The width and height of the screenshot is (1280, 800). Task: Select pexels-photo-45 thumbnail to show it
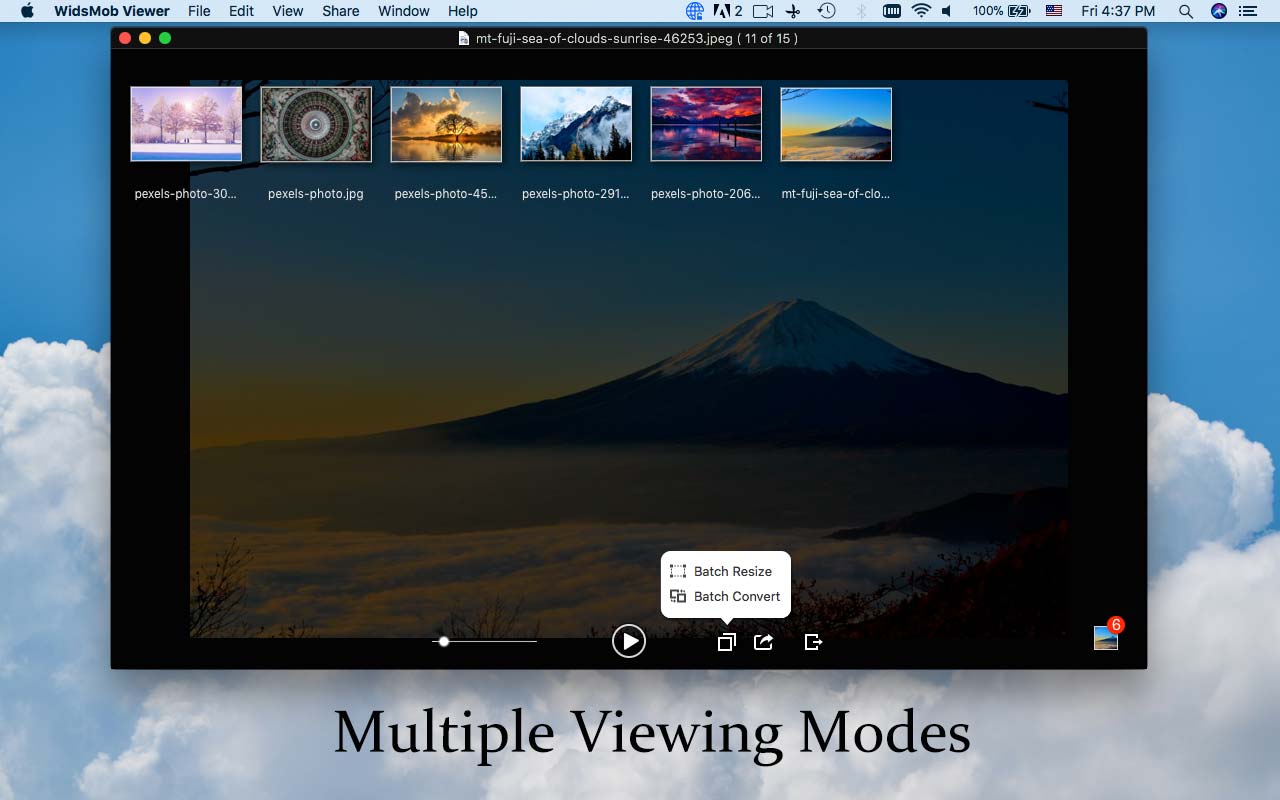click(x=446, y=123)
